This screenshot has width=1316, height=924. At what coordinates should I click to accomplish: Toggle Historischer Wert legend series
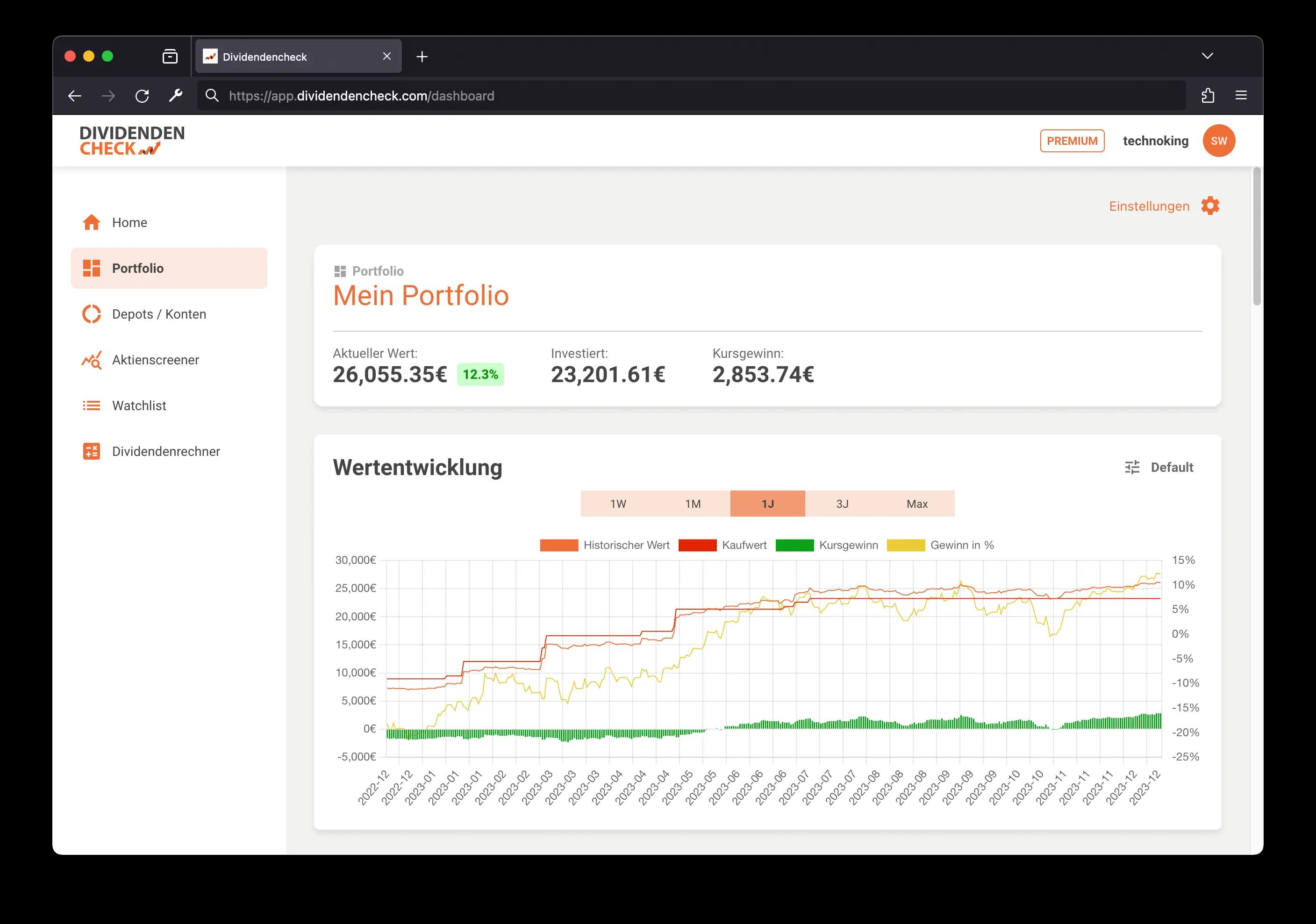(604, 545)
